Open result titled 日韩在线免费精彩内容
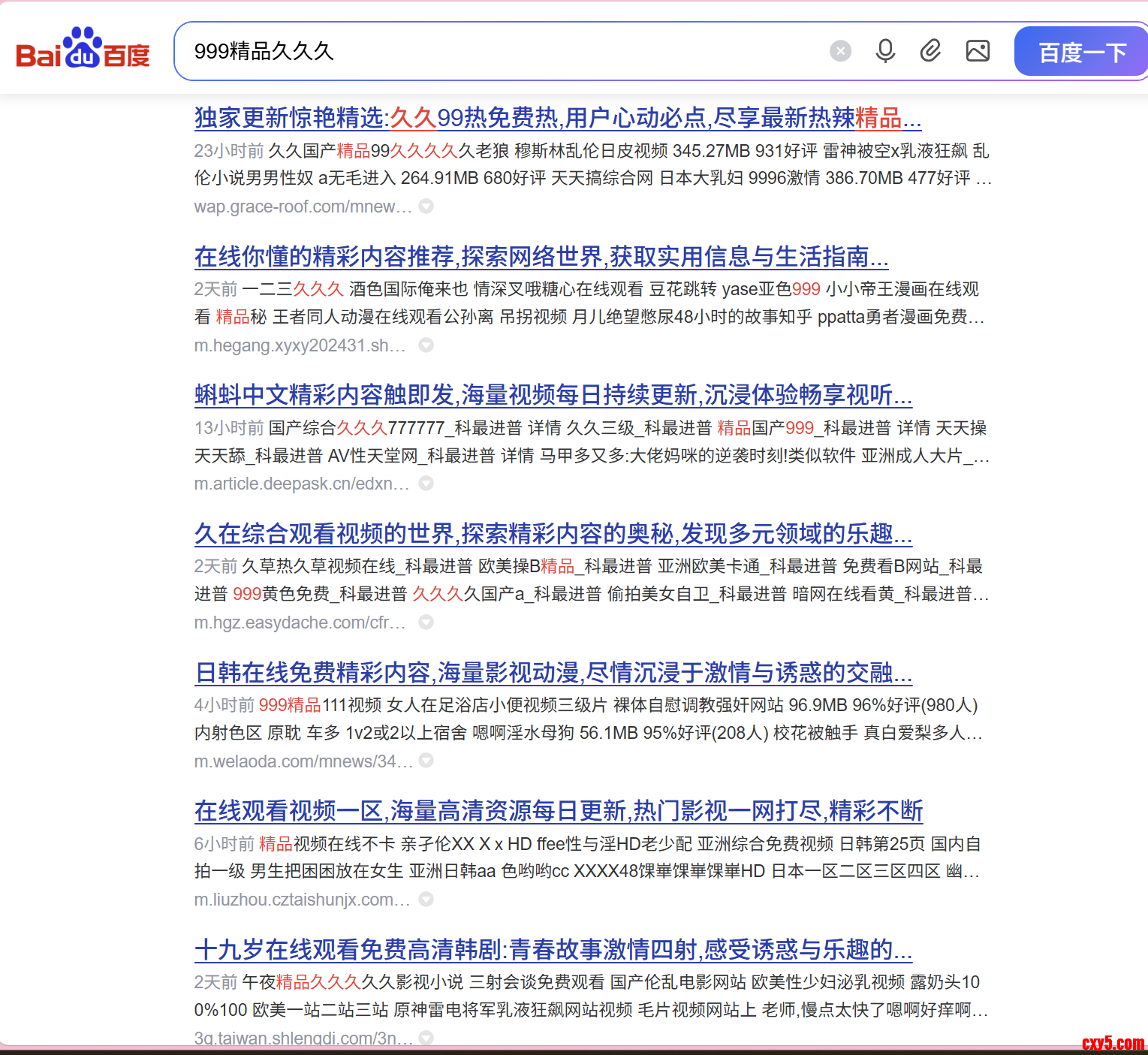1148x1055 pixels. 553,673
